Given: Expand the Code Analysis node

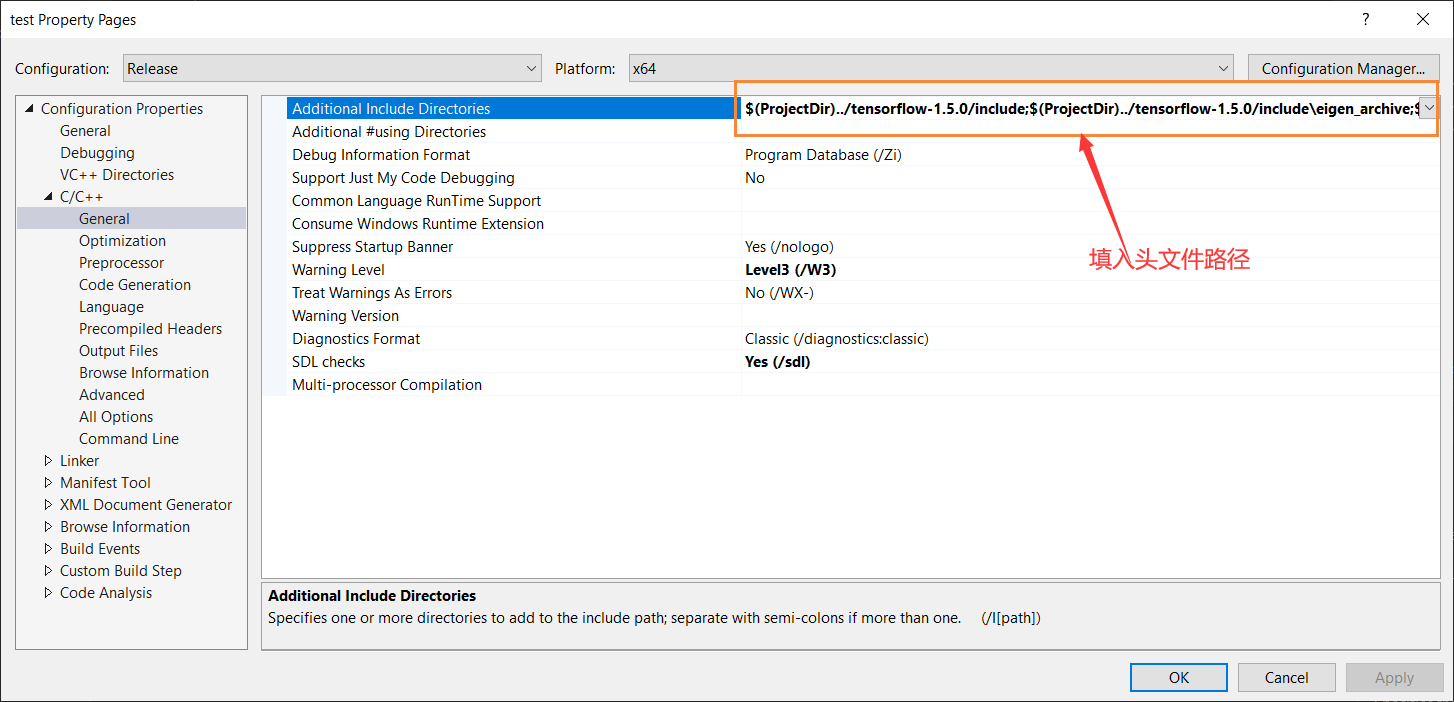Looking at the screenshot, I should pyautogui.click(x=46, y=592).
